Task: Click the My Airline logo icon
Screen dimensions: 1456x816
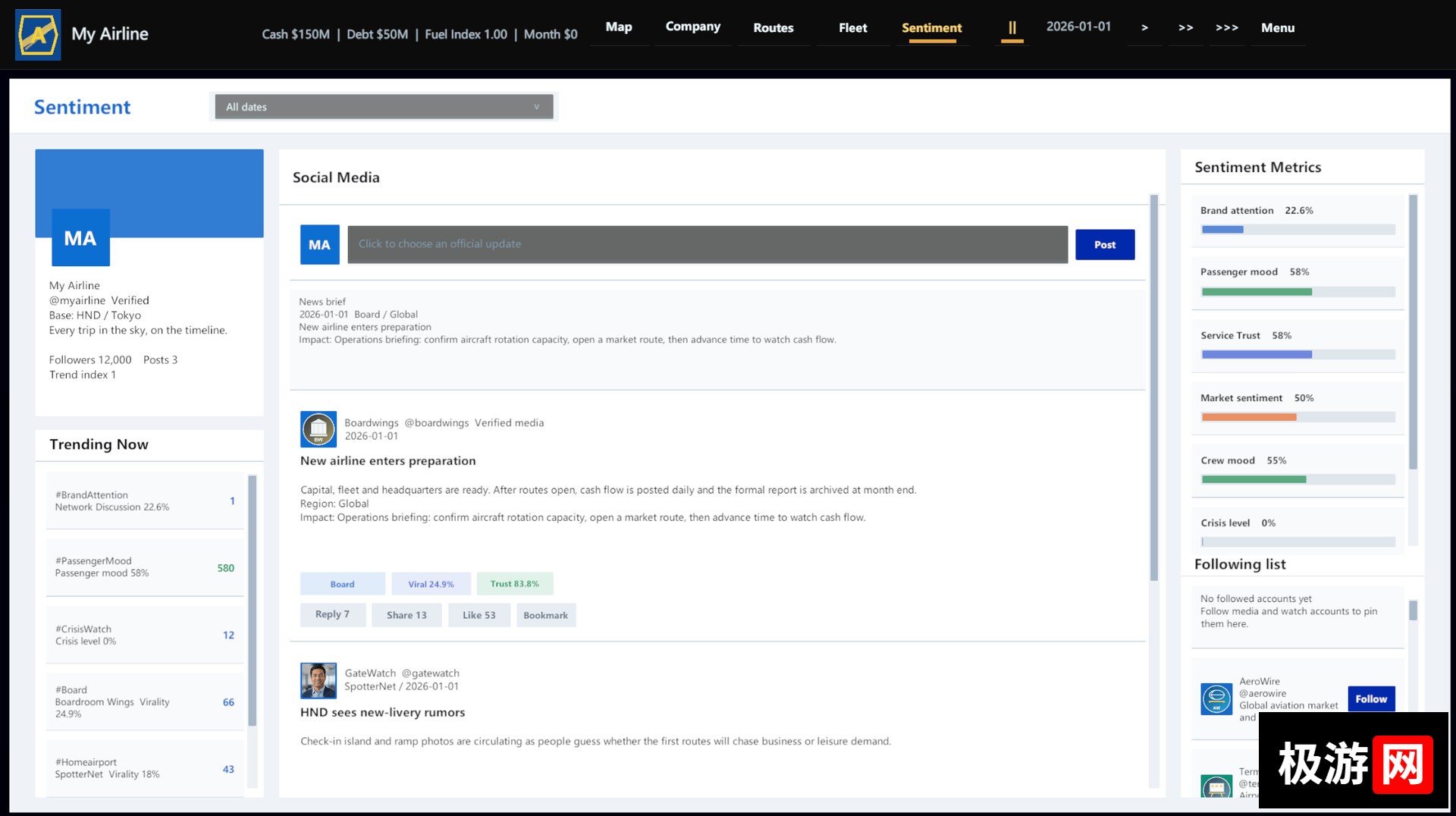Action: (38, 35)
